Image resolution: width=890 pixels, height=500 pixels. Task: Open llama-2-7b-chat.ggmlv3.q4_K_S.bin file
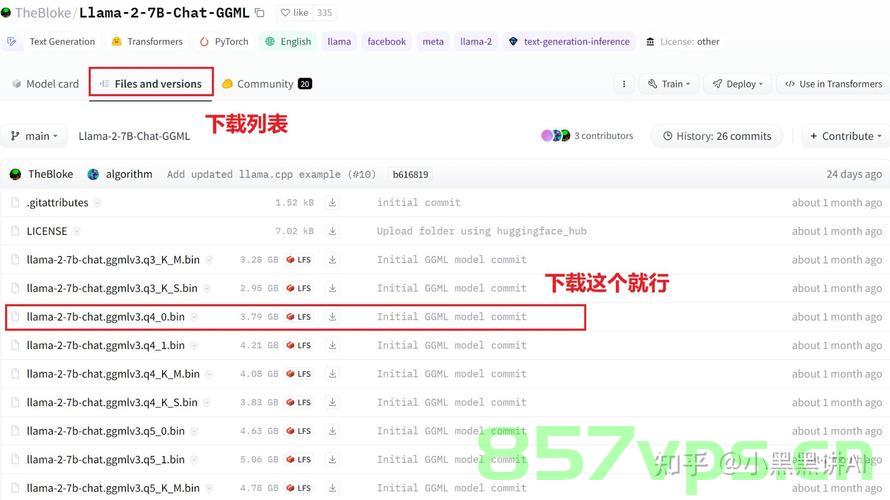pyautogui.click(x=112, y=402)
